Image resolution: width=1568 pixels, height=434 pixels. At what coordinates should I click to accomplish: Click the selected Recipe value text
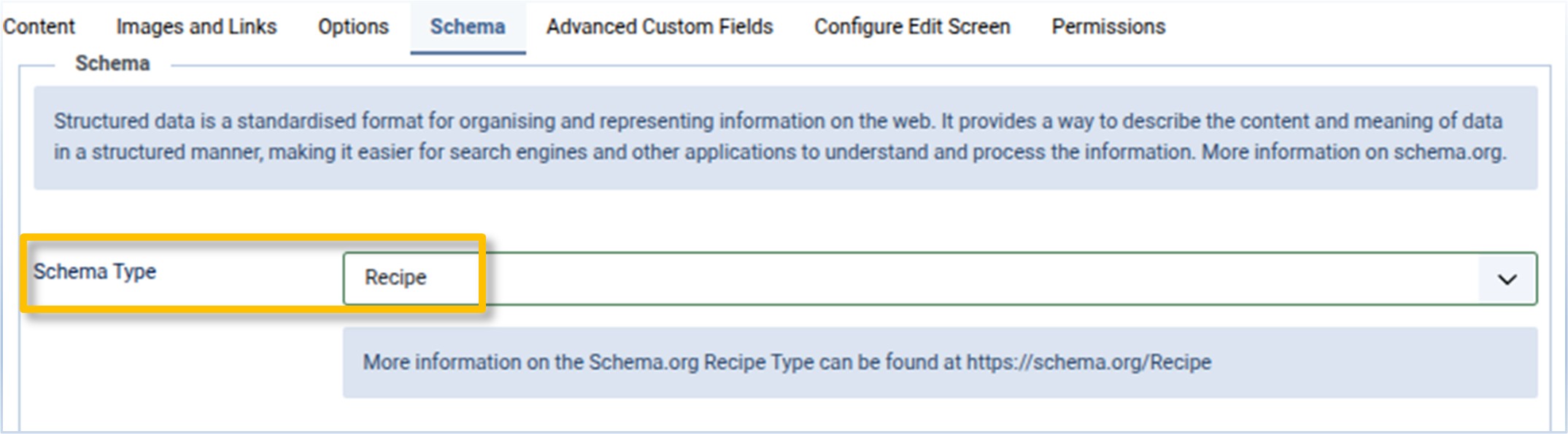coord(395,278)
